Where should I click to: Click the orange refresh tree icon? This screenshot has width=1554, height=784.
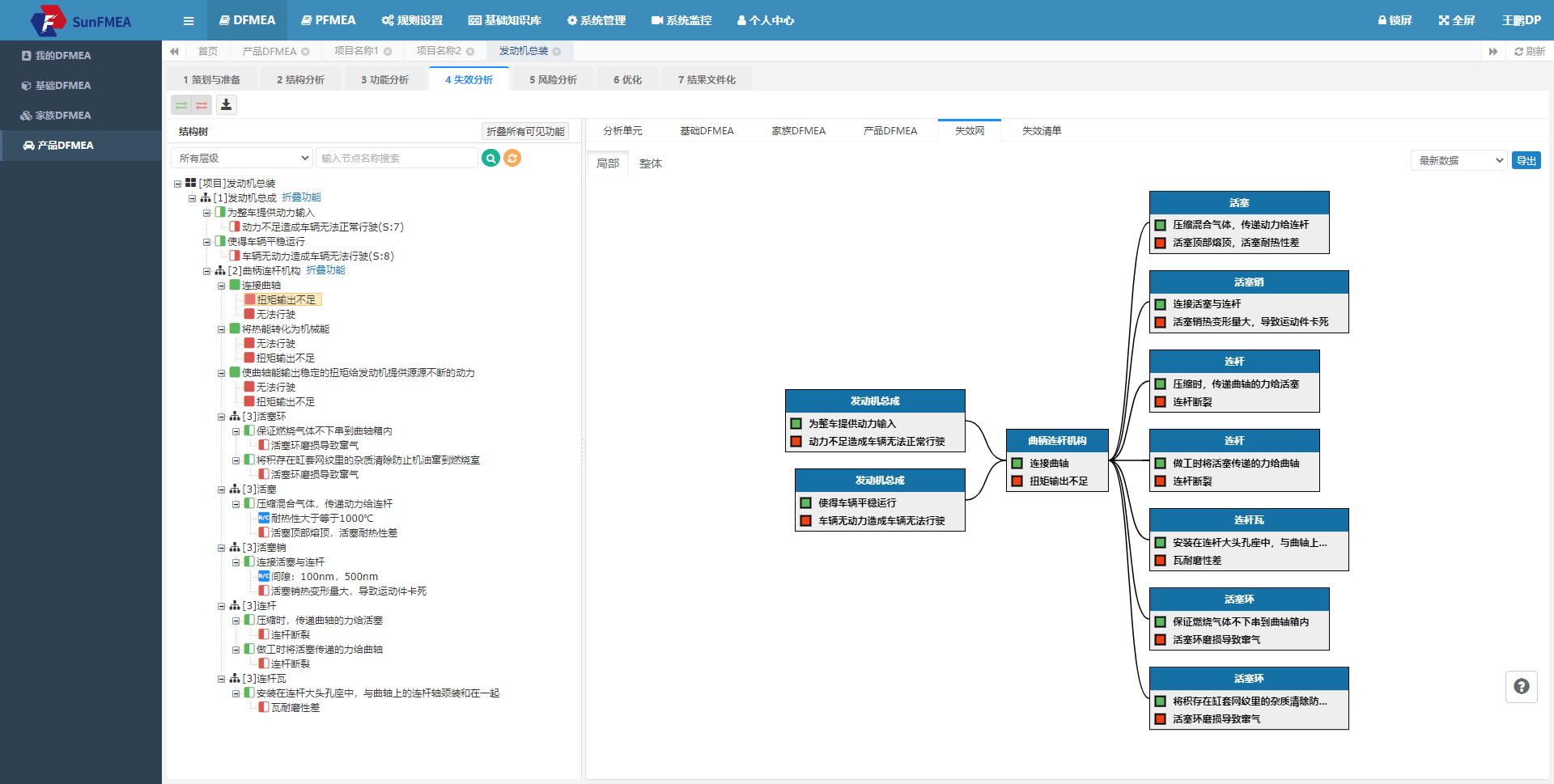point(512,158)
